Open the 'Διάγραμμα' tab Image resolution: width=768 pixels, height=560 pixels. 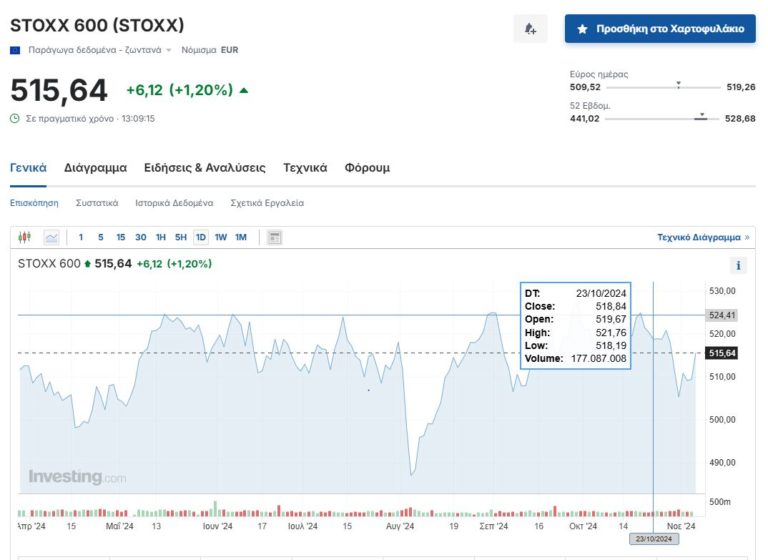95,168
